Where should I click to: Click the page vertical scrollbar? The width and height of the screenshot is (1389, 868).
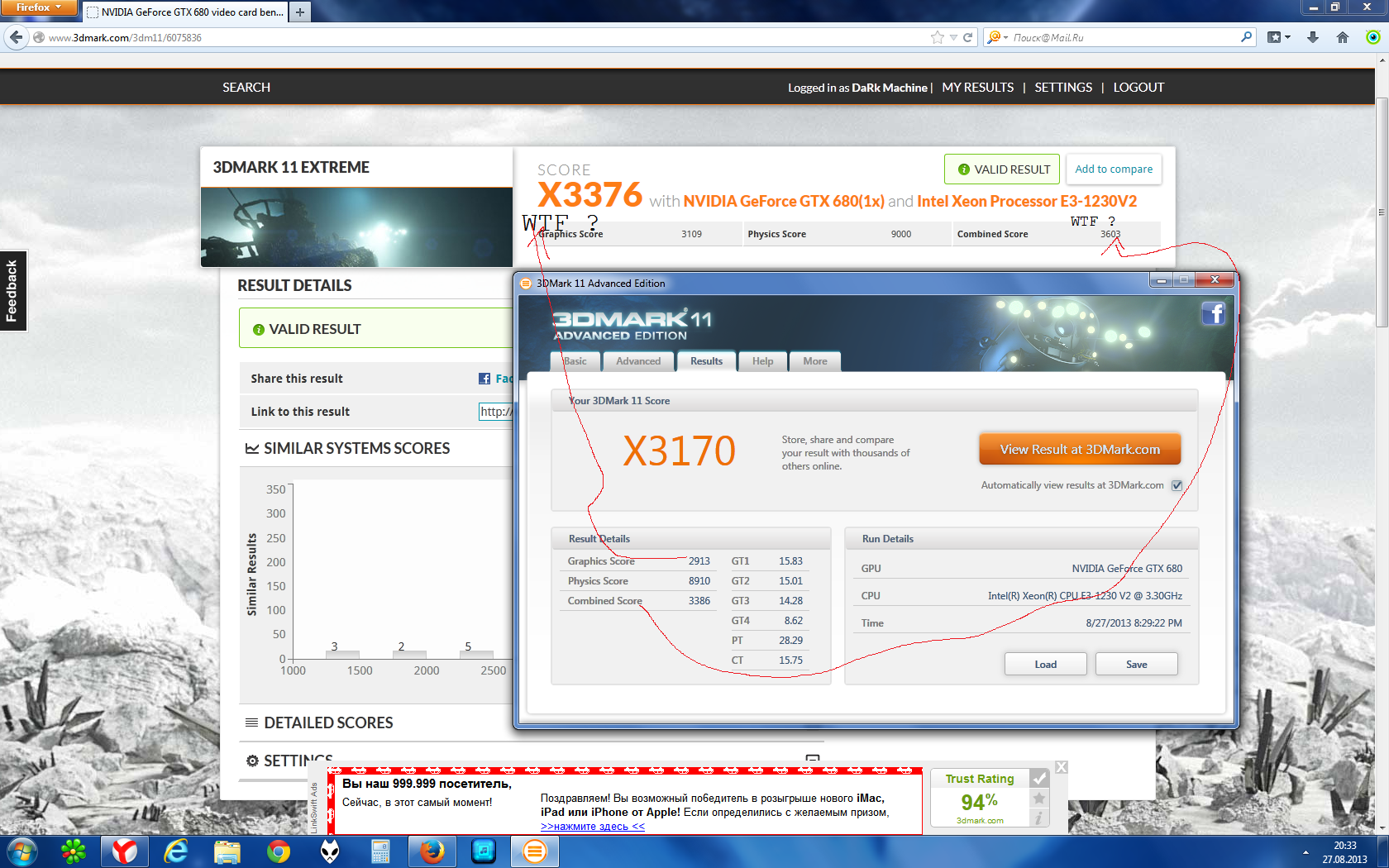(x=1382, y=212)
